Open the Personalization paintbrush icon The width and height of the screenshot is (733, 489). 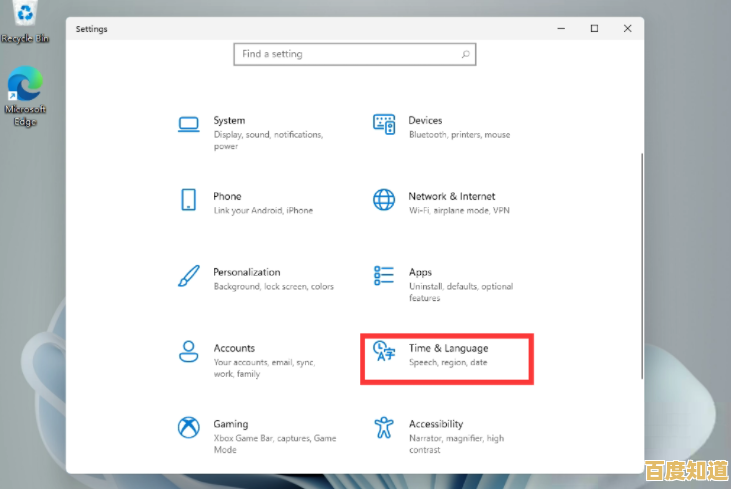(188, 276)
